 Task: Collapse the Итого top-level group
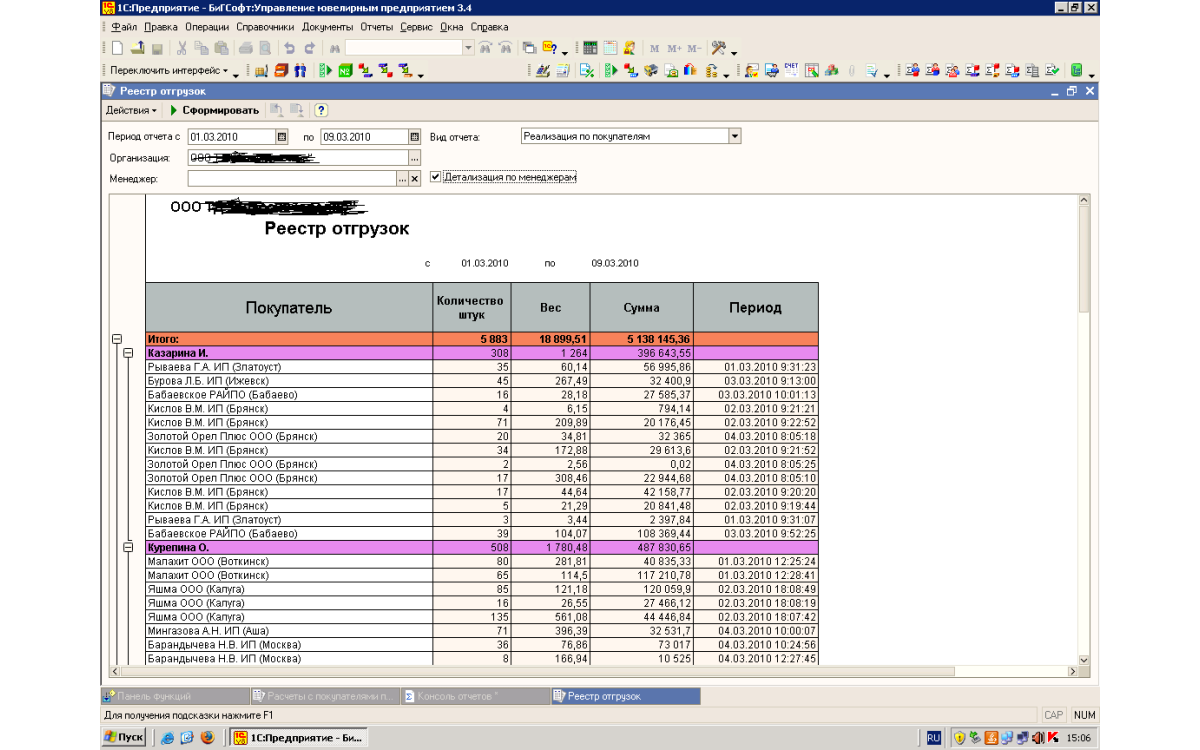tap(117, 339)
